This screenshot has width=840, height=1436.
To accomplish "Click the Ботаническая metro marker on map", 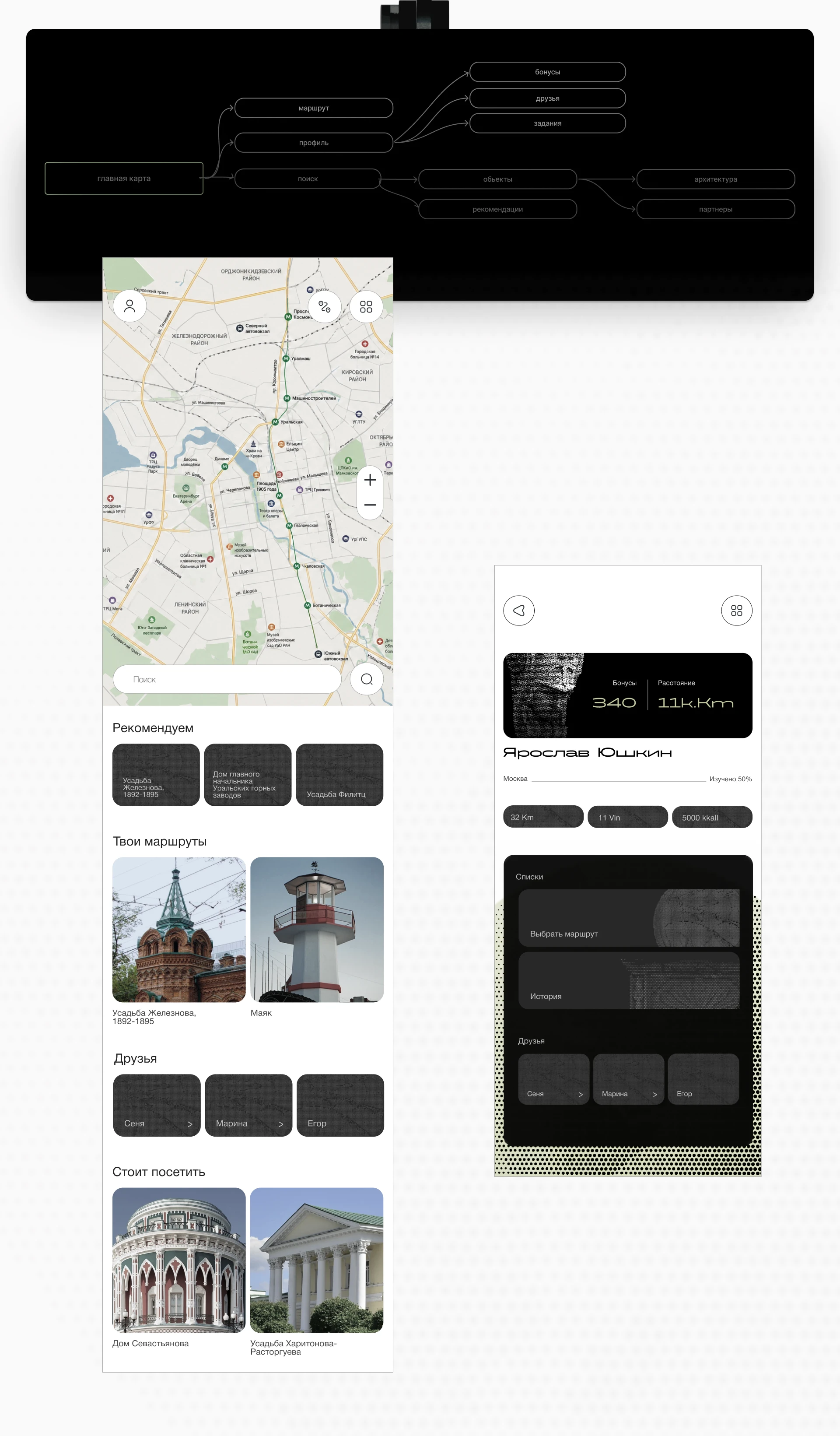I will [308, 605].
